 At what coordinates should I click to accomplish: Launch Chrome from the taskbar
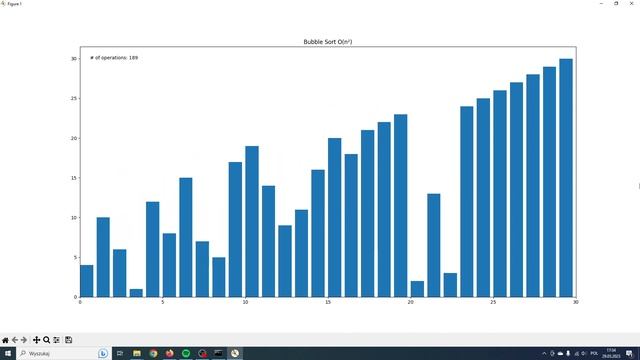[153, 353]
